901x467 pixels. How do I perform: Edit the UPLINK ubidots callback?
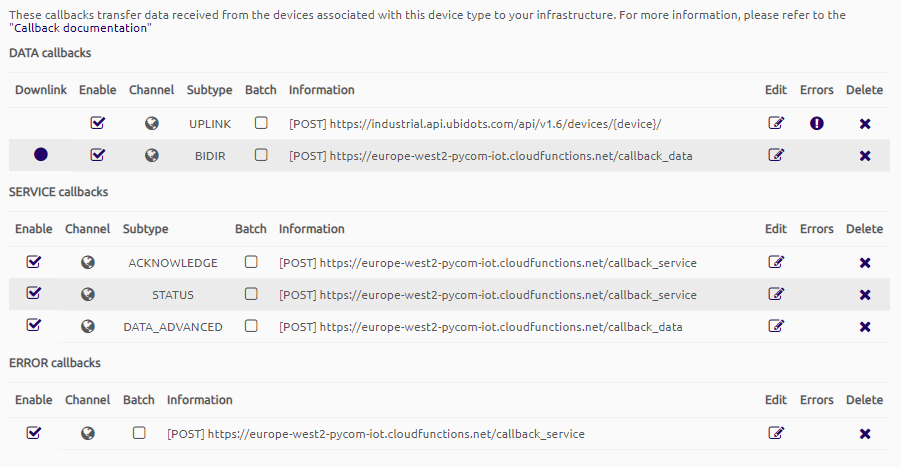click(776, 124)
